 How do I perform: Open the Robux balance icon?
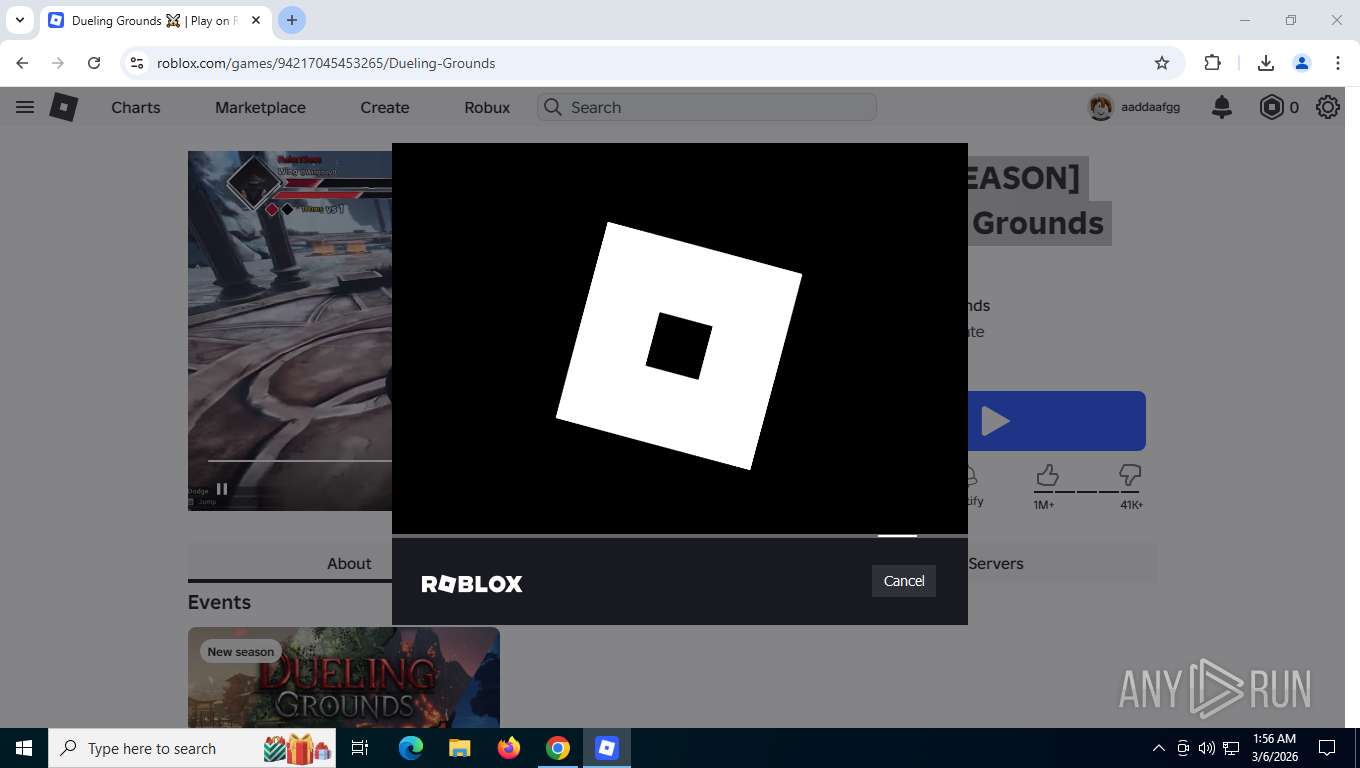tap(1271, 107)
